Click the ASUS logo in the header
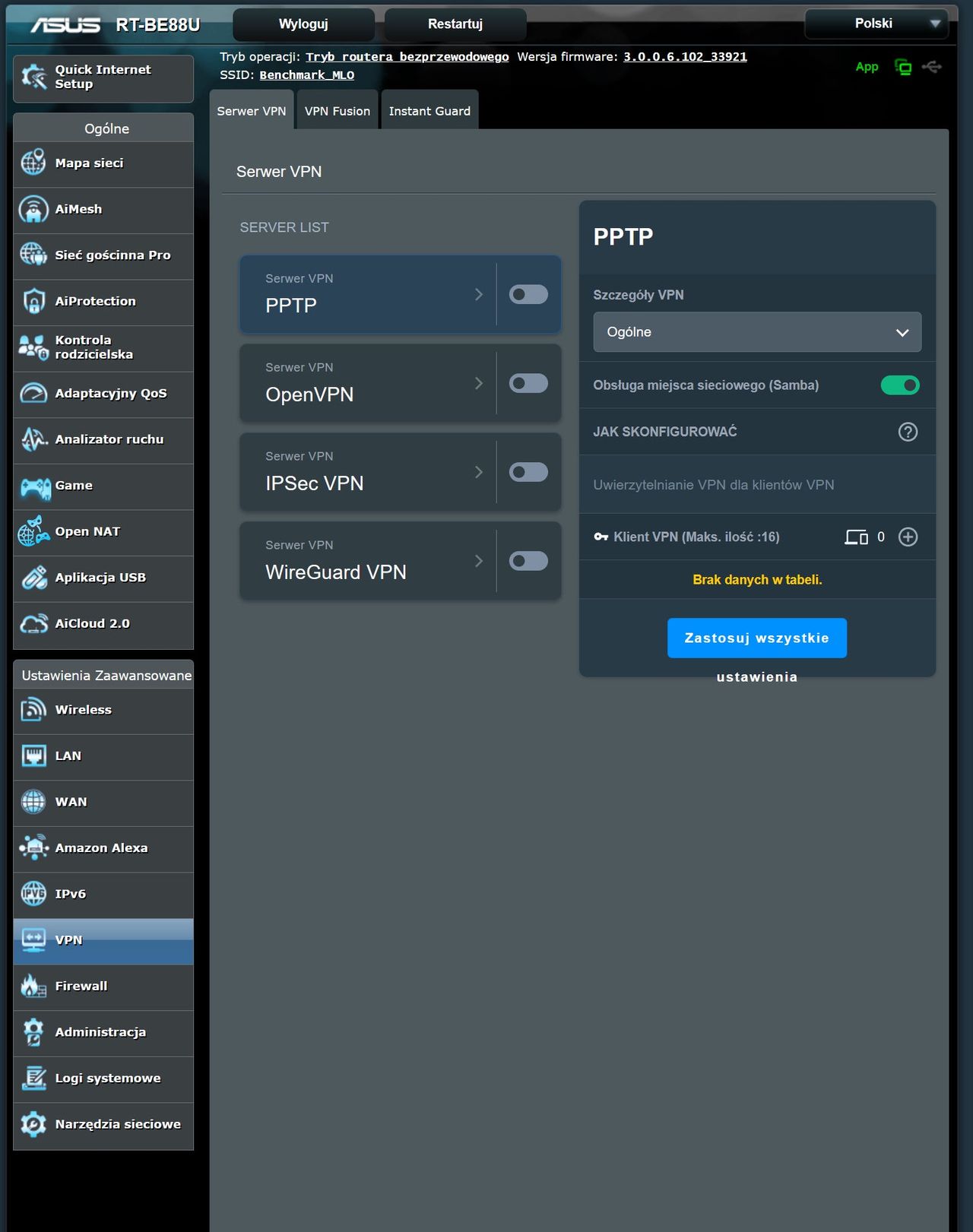Image resolution: width=973 pixels, height=1232 pixels. pyautogui.click(x=65, y=25)
